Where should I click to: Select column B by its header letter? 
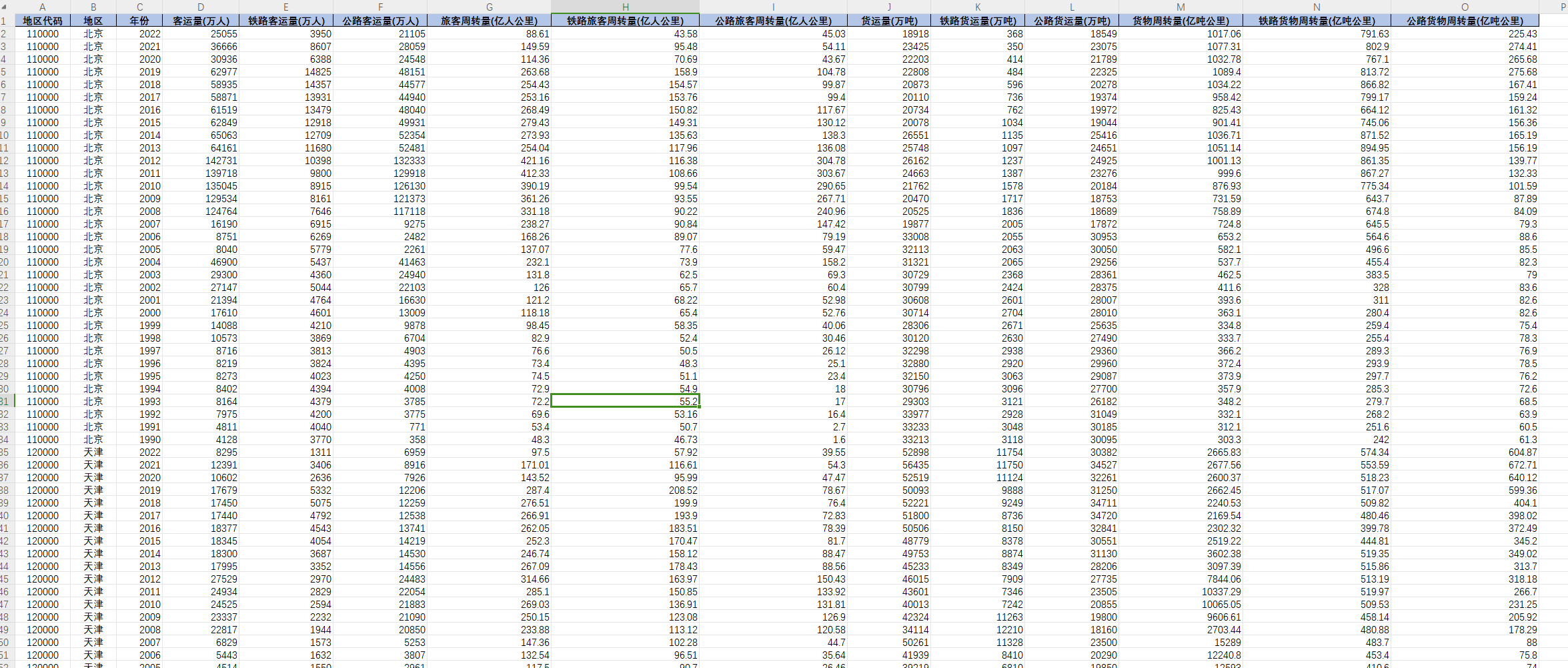click(x=93, y=7)
